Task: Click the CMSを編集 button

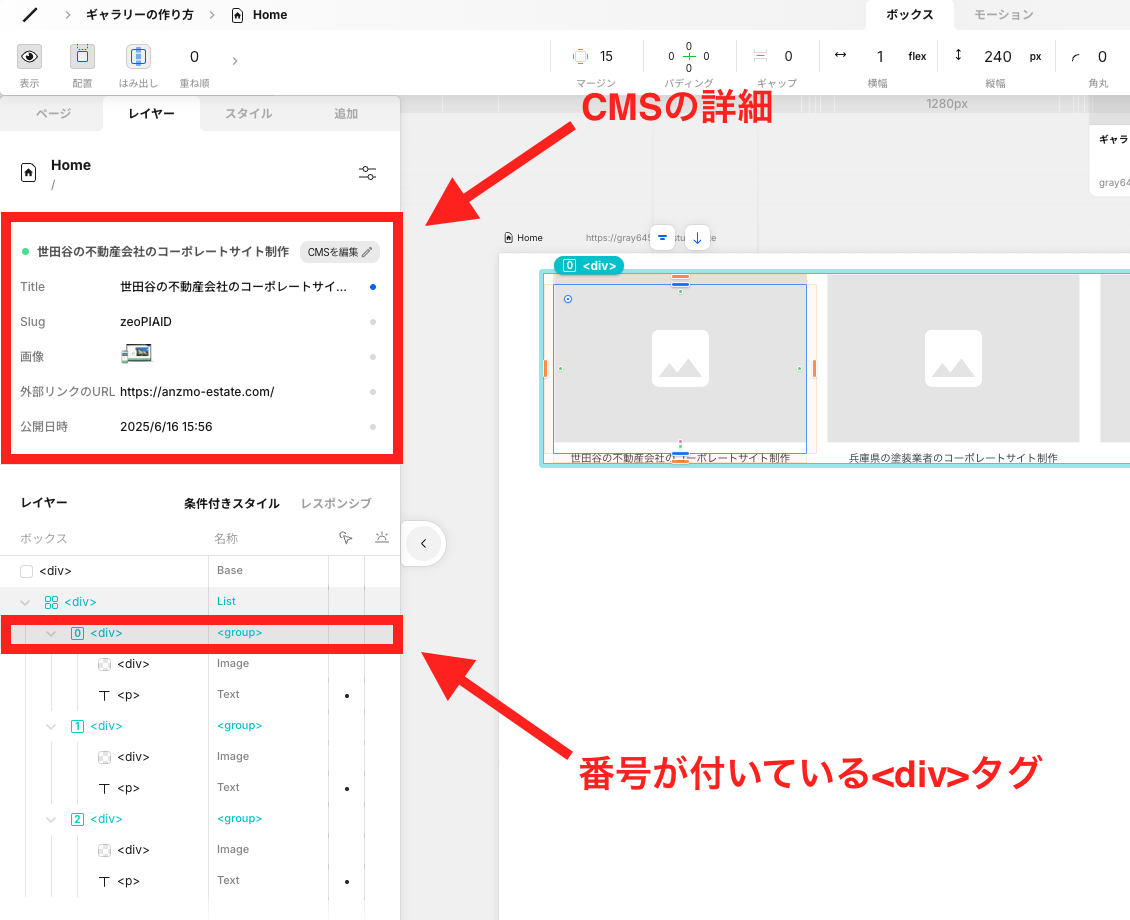Action: pos(339,251)
